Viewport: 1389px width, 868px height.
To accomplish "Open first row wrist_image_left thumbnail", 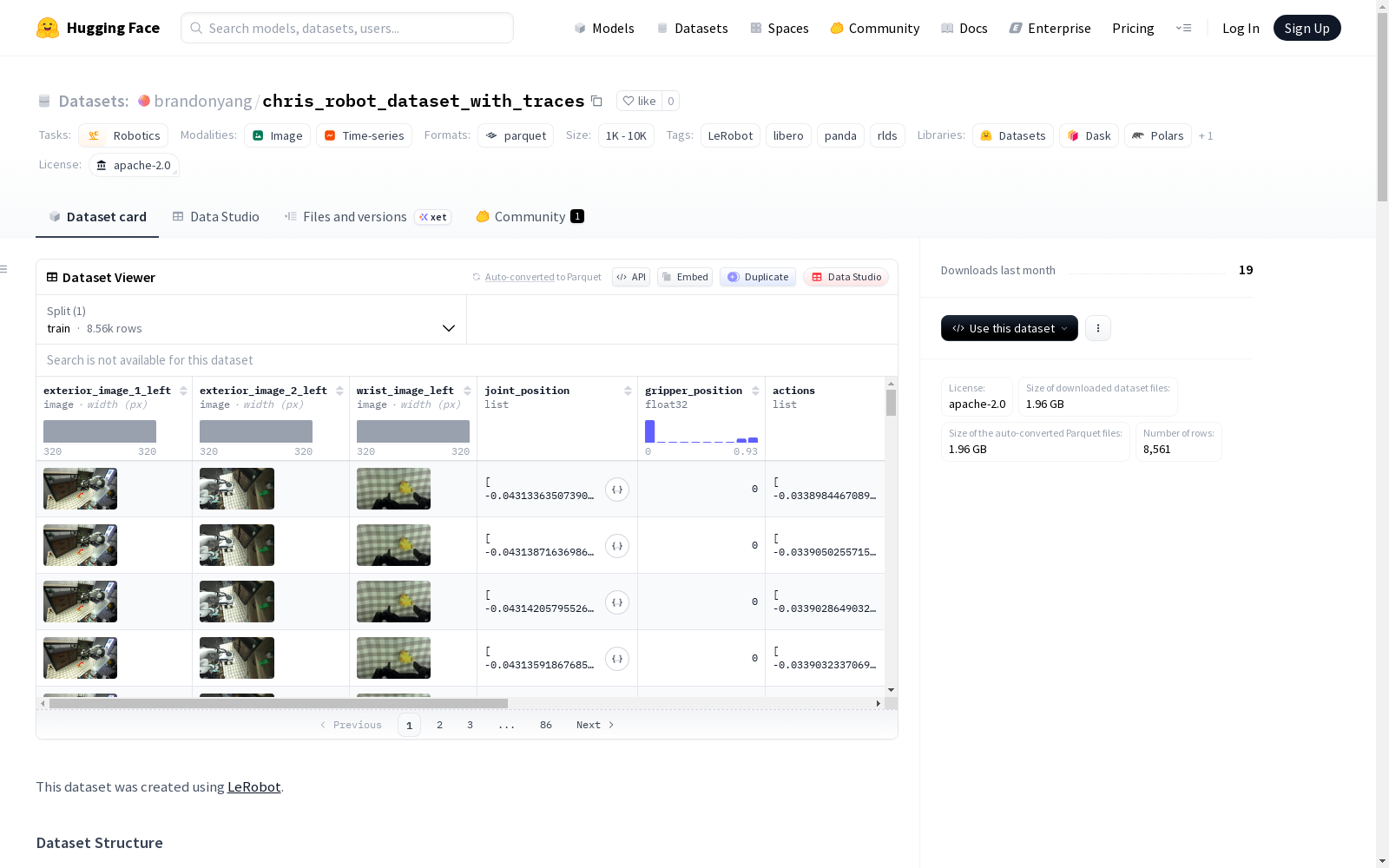I will [393, 489].
